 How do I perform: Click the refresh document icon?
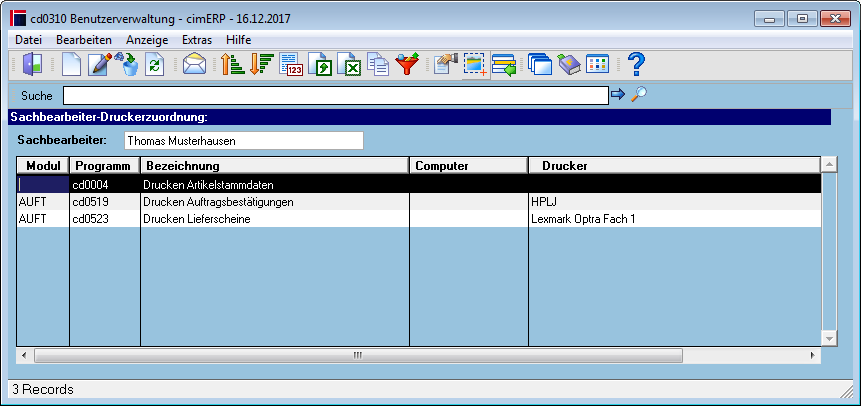[x=155, y=64]
